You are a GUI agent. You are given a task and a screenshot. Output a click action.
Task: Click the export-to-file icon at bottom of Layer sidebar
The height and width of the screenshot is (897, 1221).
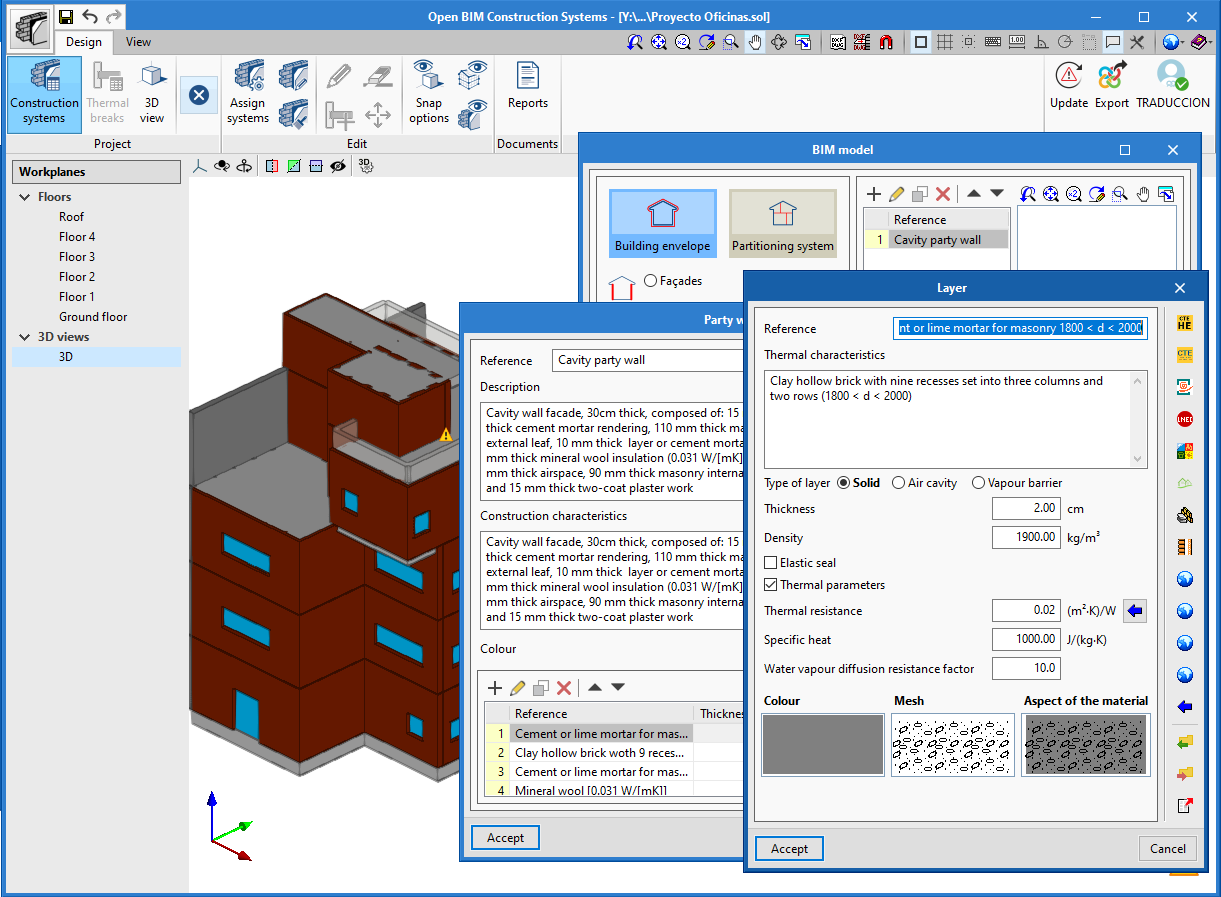pos(1185,805)
